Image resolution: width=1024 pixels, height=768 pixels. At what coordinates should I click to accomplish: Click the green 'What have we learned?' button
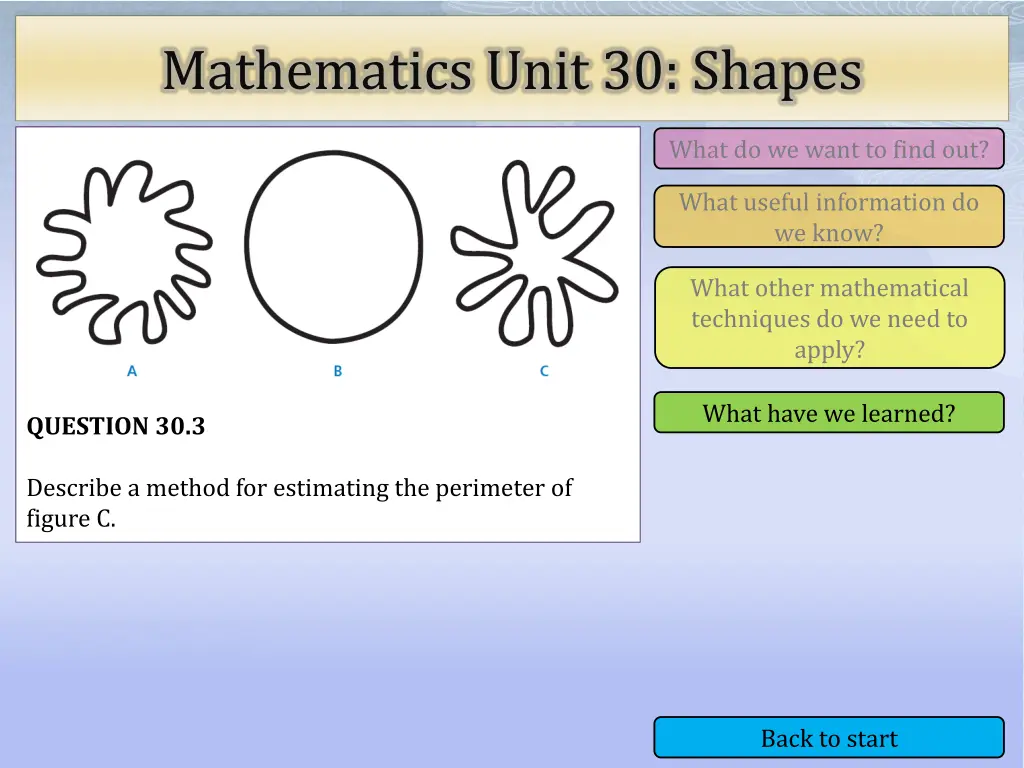829,413
